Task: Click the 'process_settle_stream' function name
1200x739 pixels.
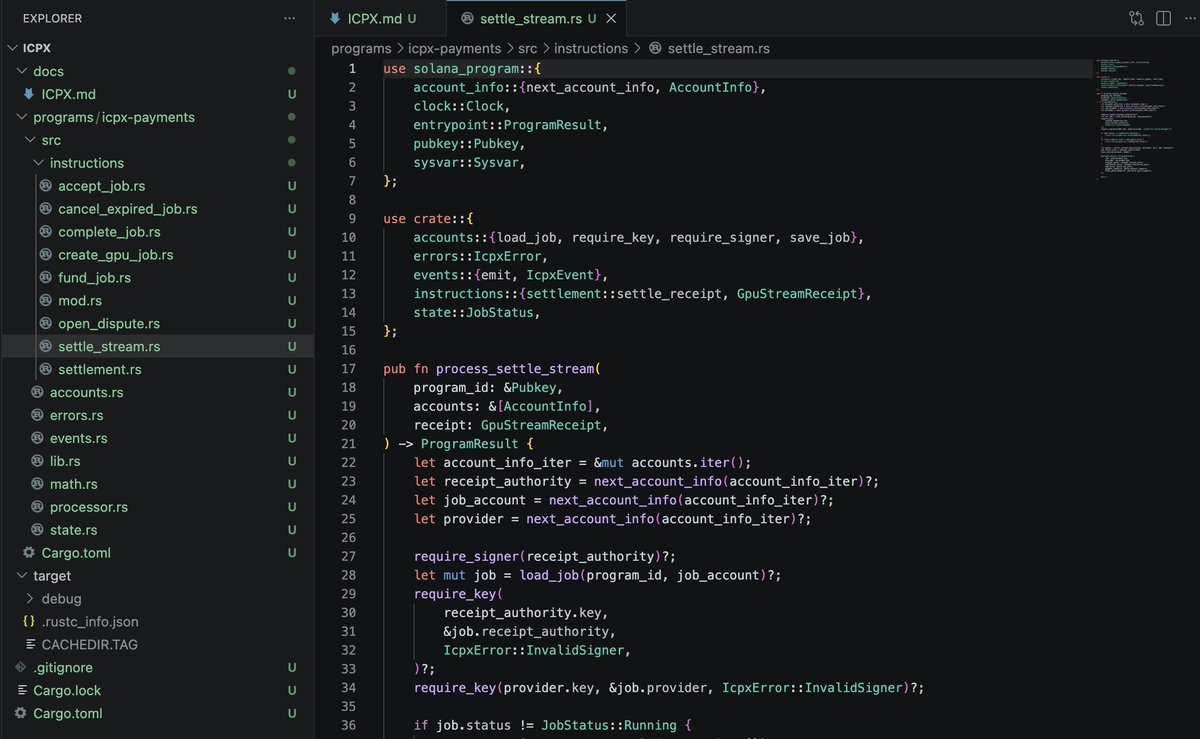Action: tap(515, 369)
